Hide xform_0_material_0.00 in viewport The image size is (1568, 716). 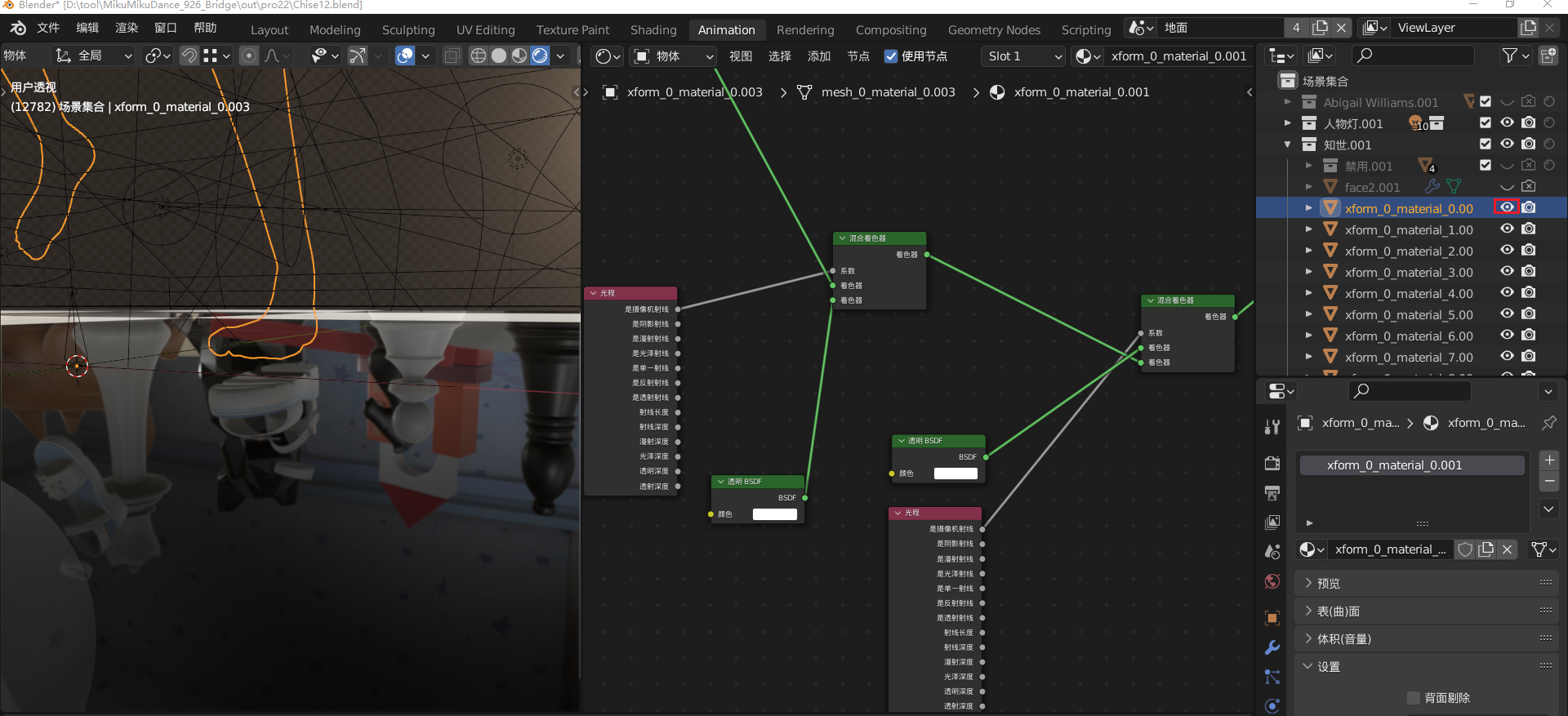pos(1507,208)
